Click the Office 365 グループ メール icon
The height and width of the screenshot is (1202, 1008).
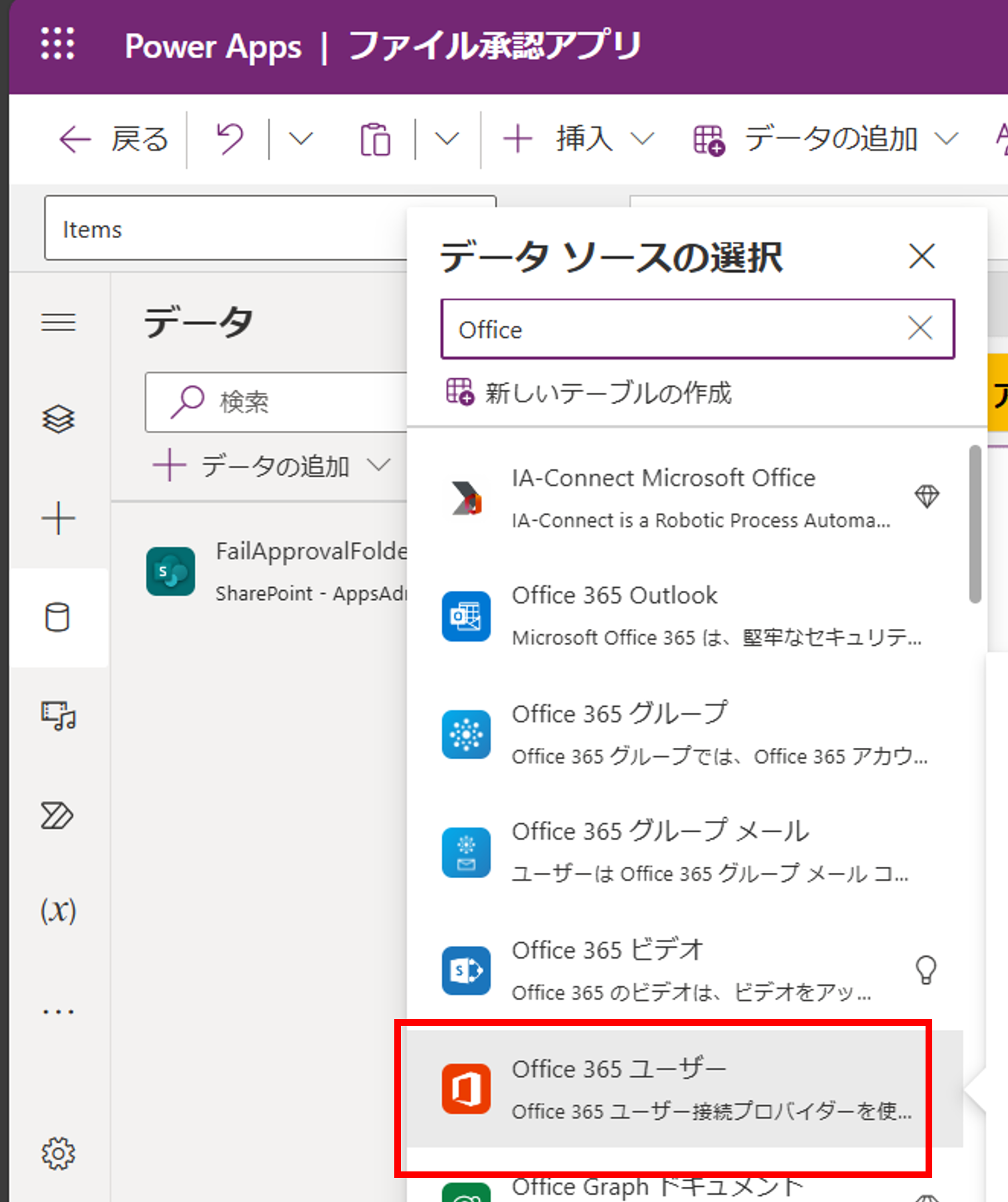(x=466, y=853)
